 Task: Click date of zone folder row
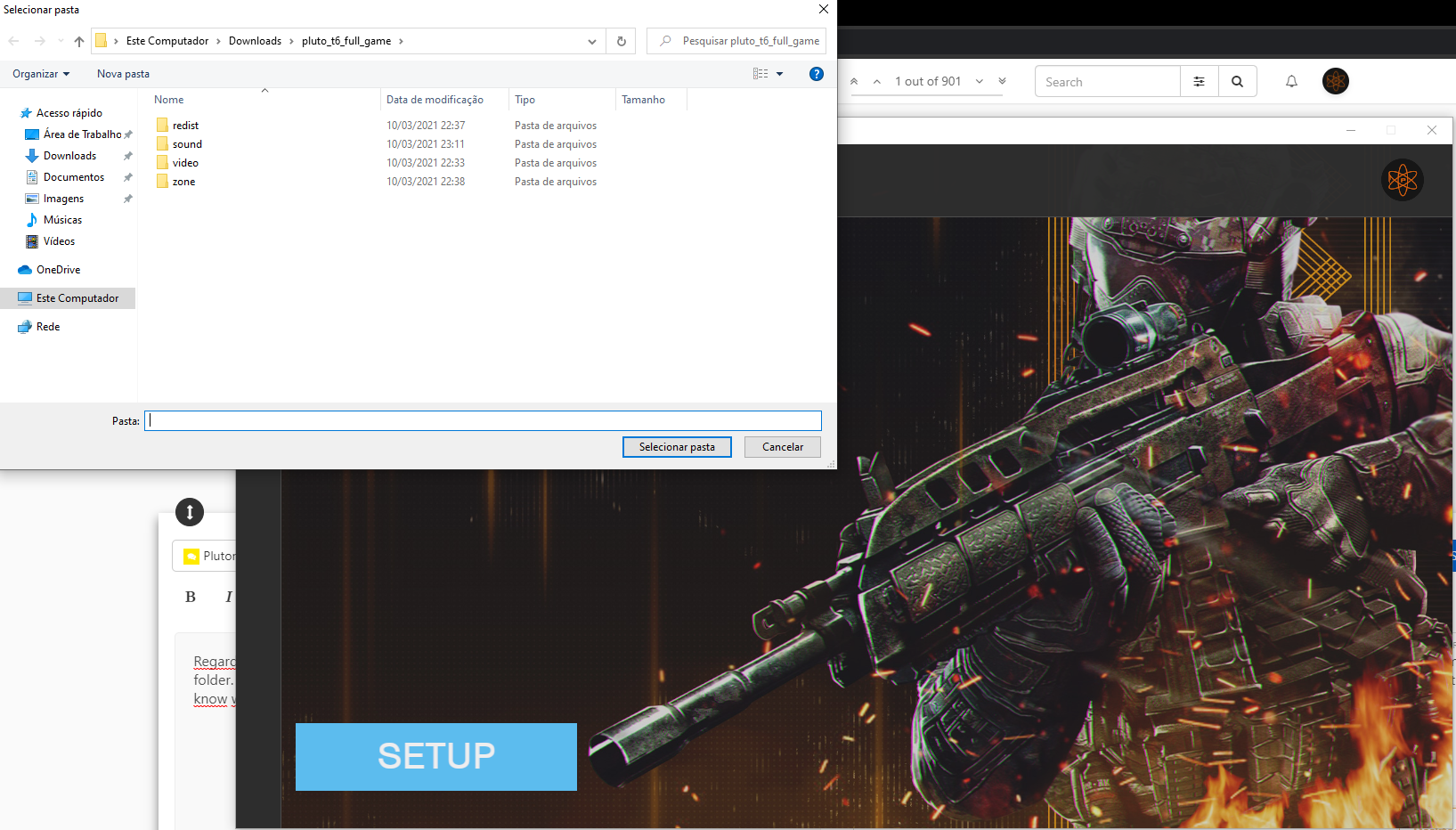(x=426, y=182)
